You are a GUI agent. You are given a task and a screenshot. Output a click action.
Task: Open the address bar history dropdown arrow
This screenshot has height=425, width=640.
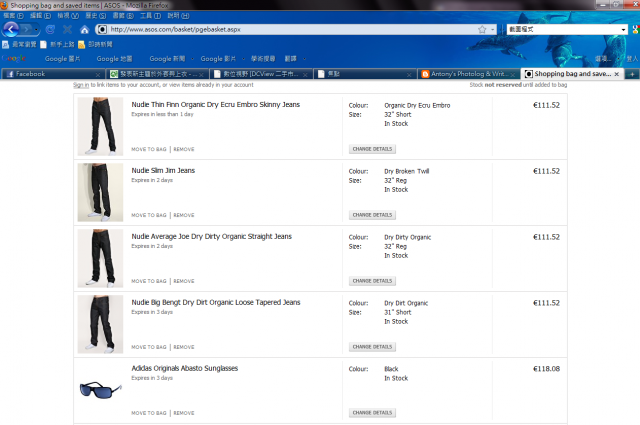pyautogui.click(x=492, y=29)
